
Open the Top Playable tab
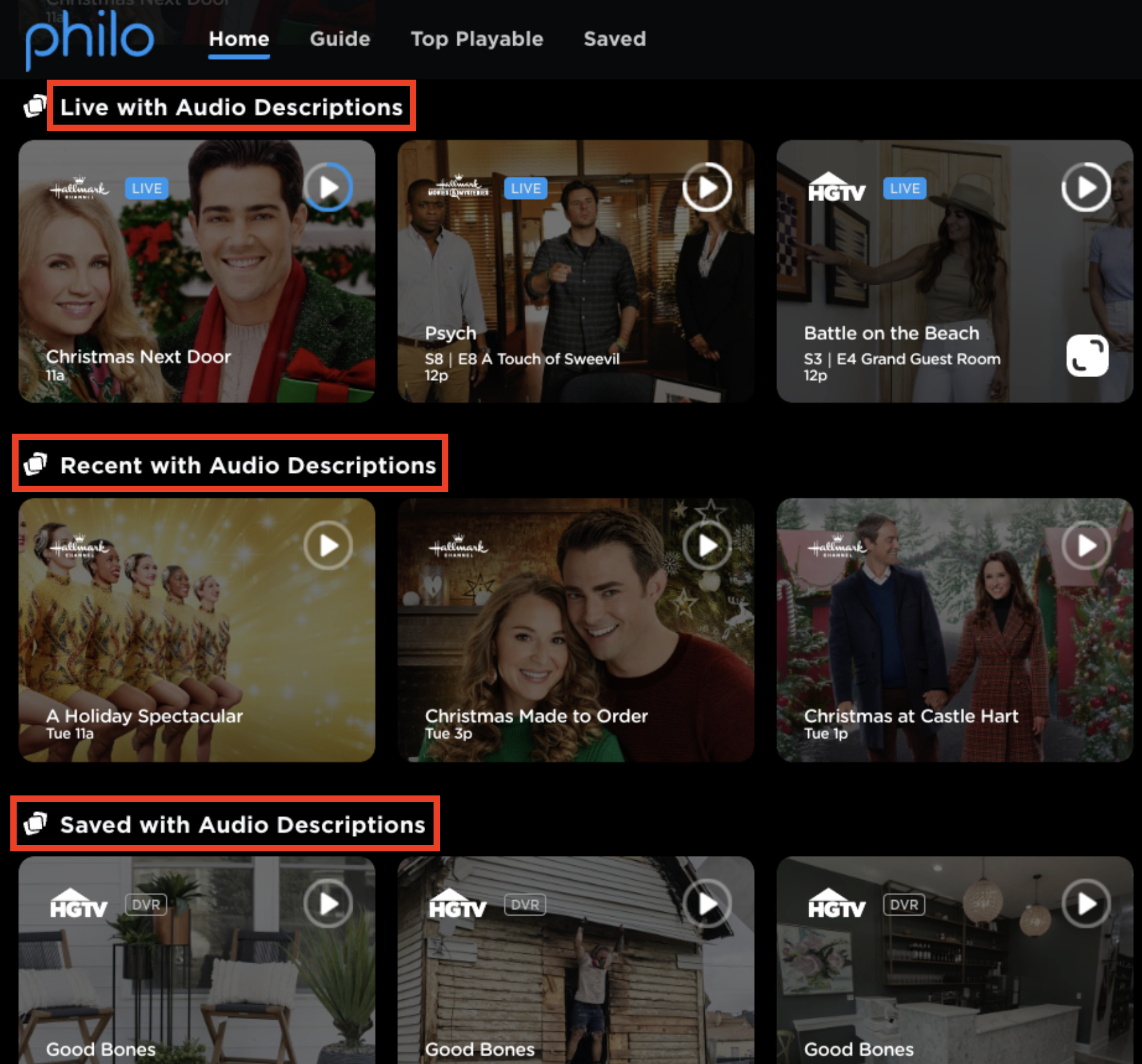point(477,39)
